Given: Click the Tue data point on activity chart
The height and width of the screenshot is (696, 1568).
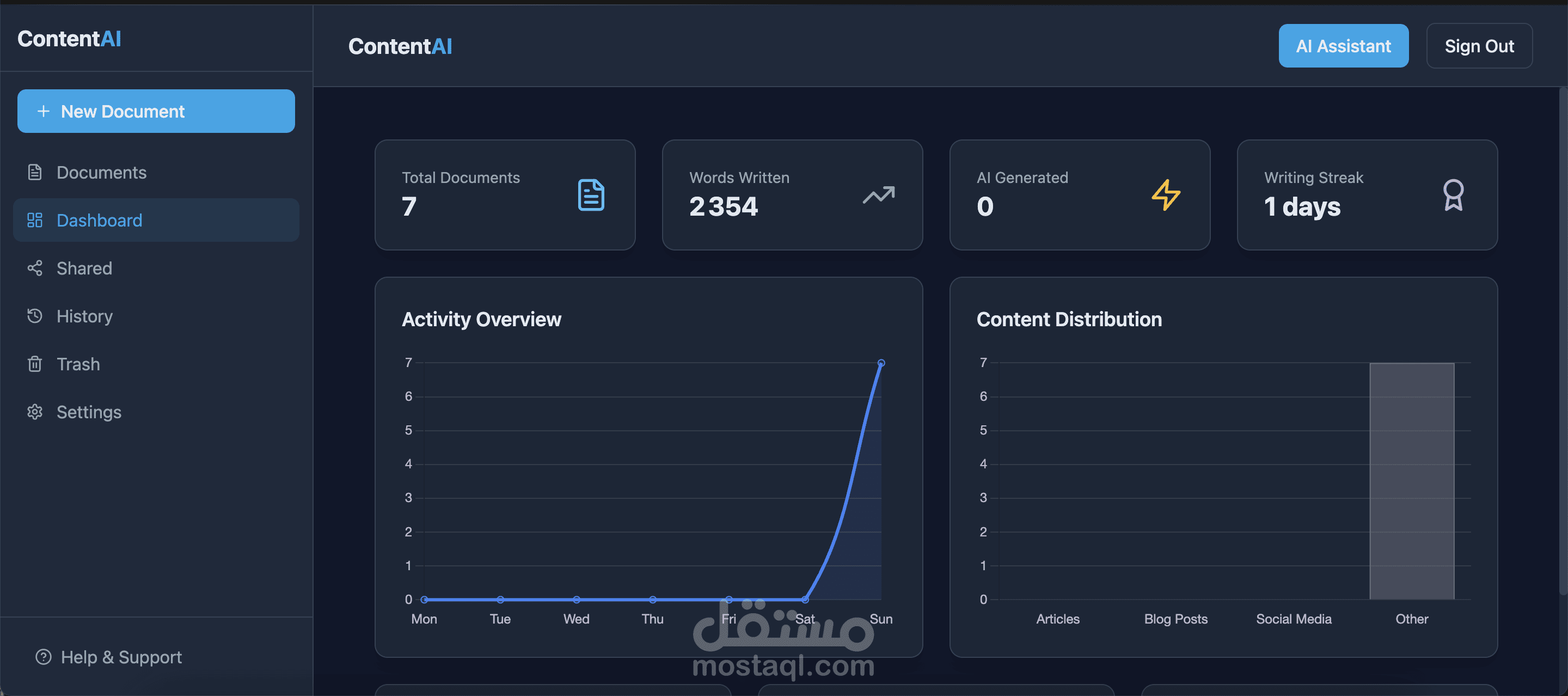Looking at the screenshot, I should click(500, 600).
